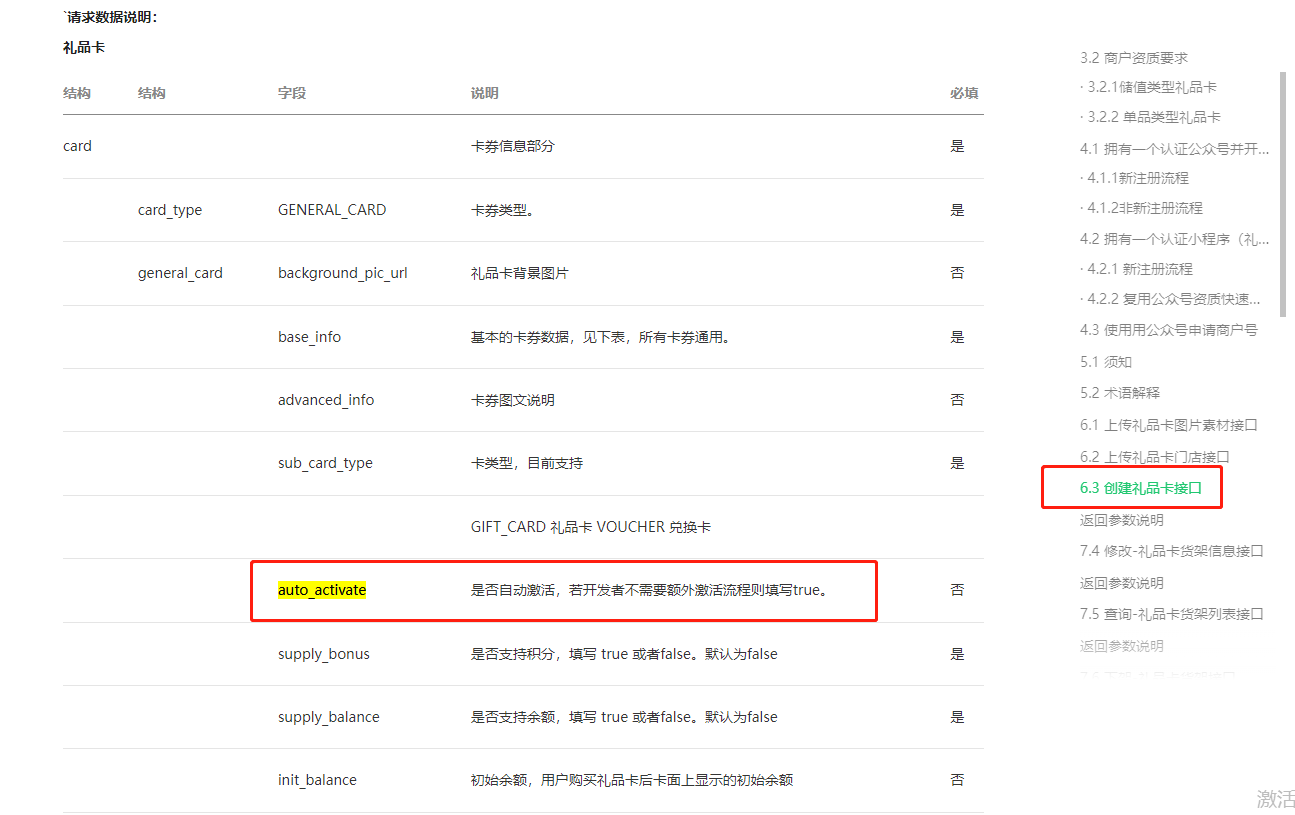This screenshot has width=1295, height=815.
Task: Navigate to 5.2 术语解释
Action: coord(1120,393)
